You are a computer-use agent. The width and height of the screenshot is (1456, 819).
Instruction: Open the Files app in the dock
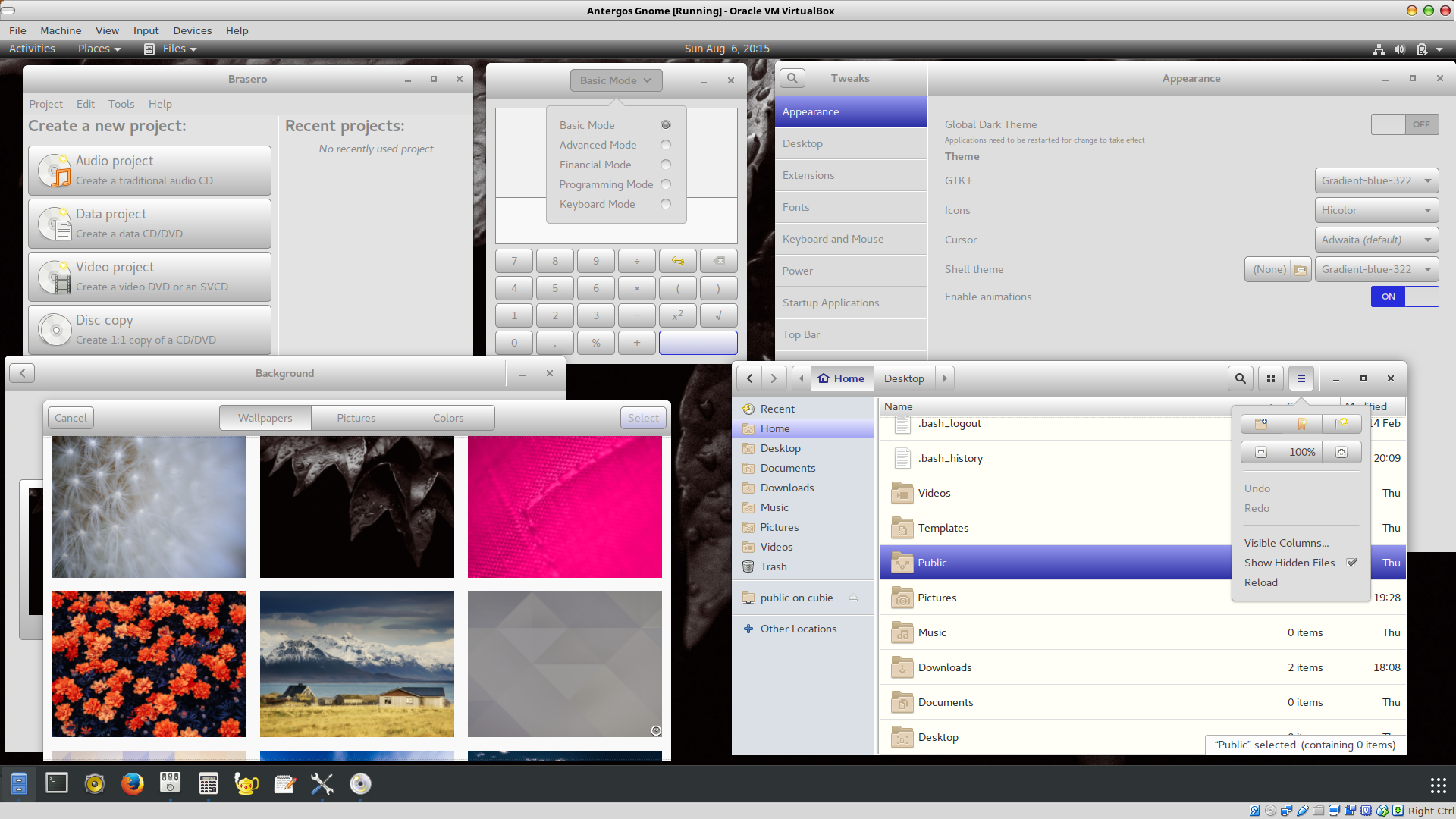click(x=19, y=783)
